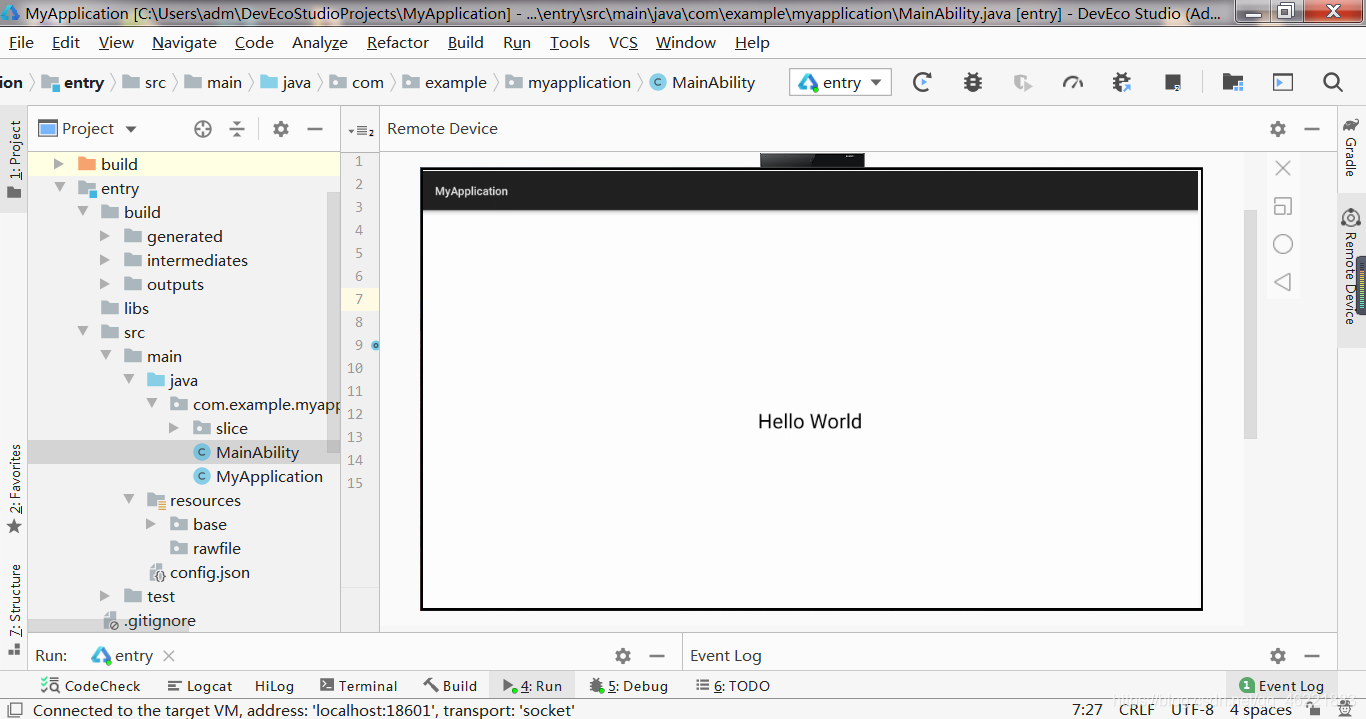Open the File menu
The height and width of the screenshot is (719, 1366).
pyautogui.click(x=21, y=42)
